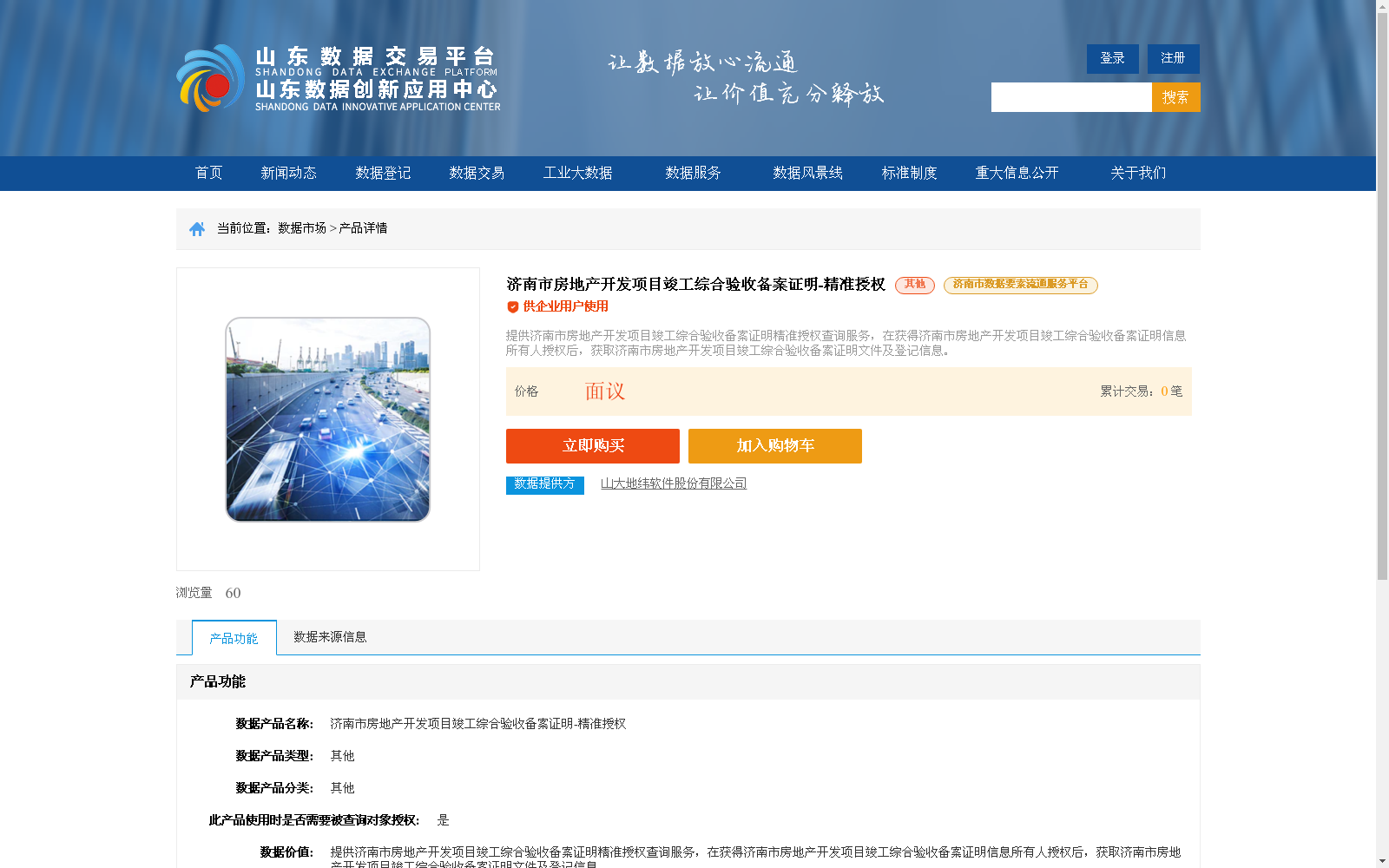Click the 济南市数据要素流通服务平台 tag
This screenshot has width=1389, height=868.
point(1021,285)
